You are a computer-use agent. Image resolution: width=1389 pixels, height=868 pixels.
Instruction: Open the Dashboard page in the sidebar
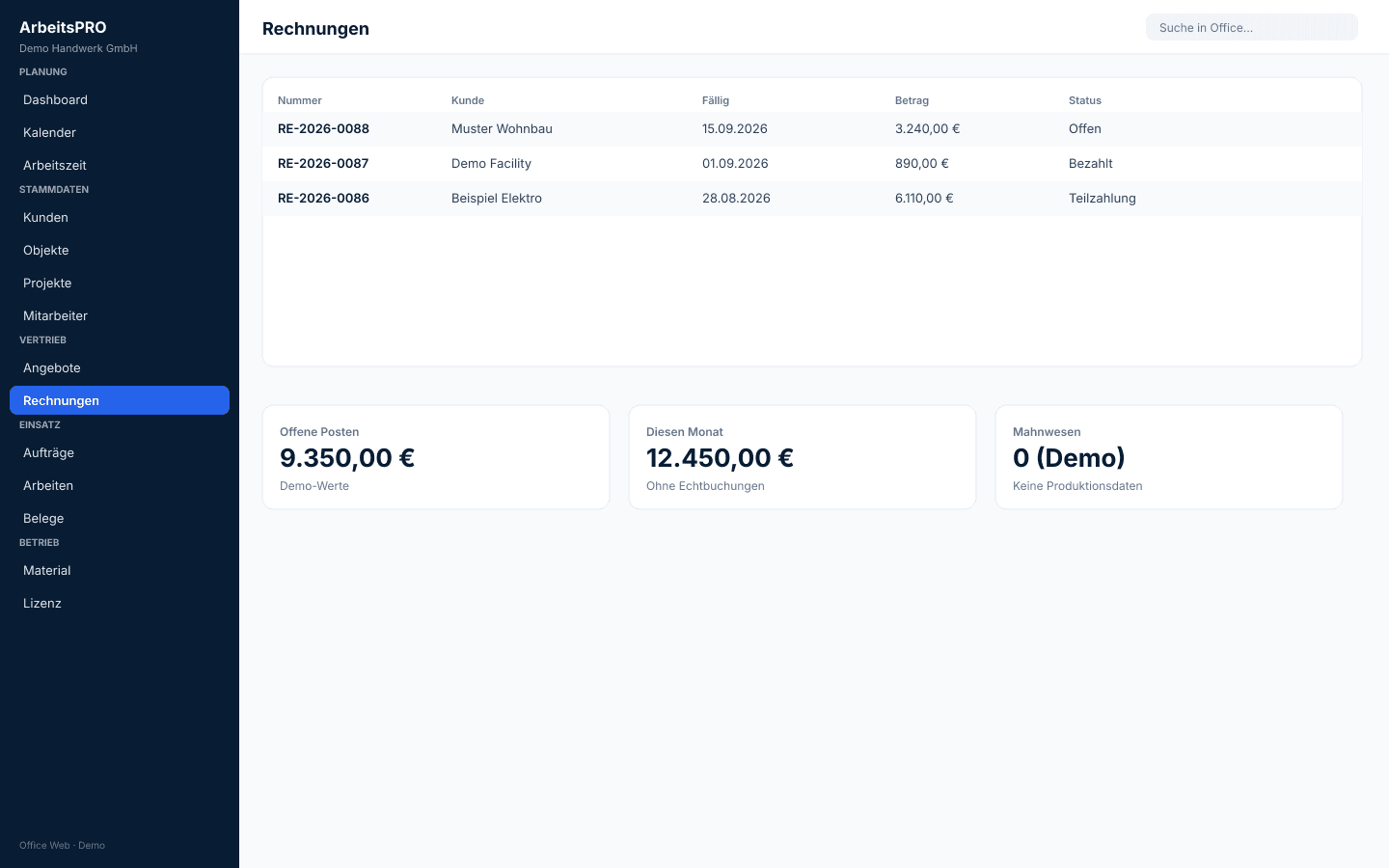click(120, 99)
